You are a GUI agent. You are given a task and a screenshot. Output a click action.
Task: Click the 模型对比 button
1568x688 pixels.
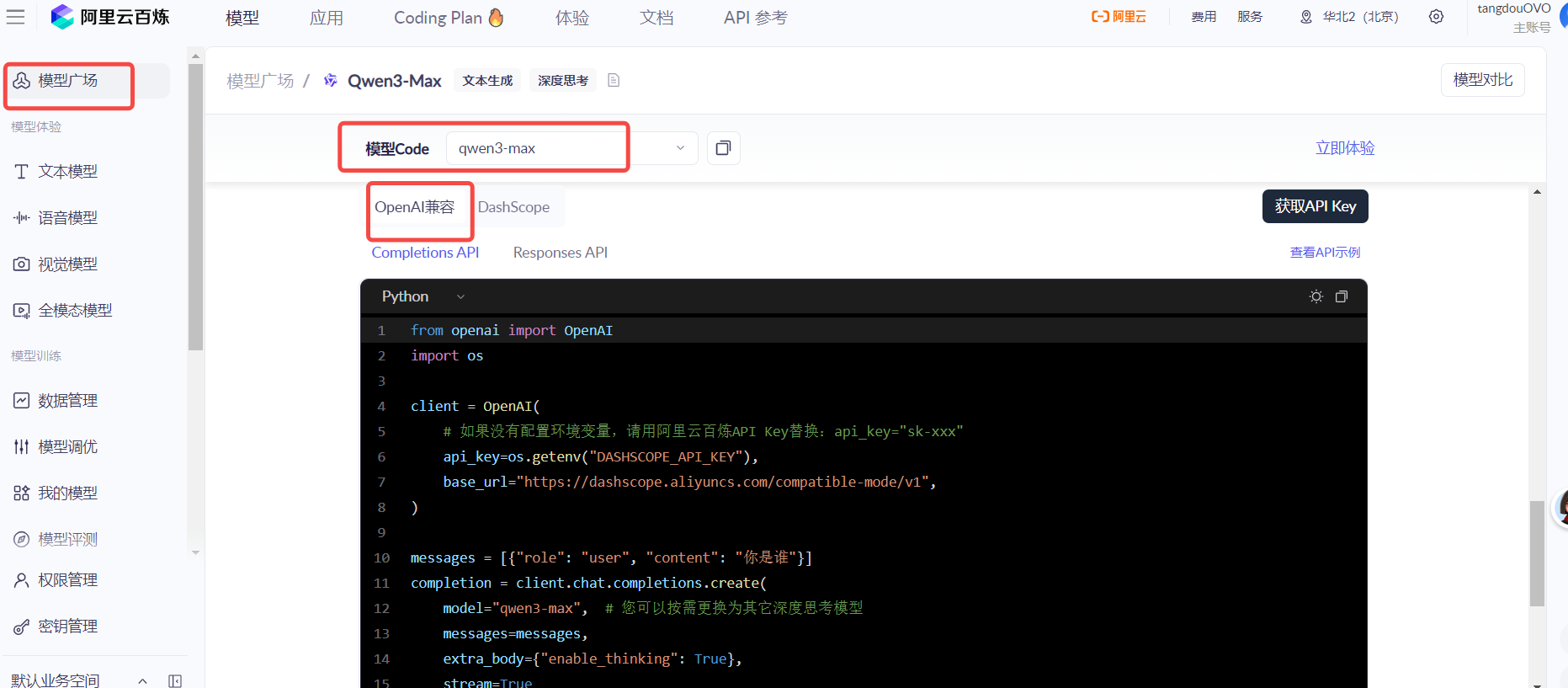[1482, 80]
